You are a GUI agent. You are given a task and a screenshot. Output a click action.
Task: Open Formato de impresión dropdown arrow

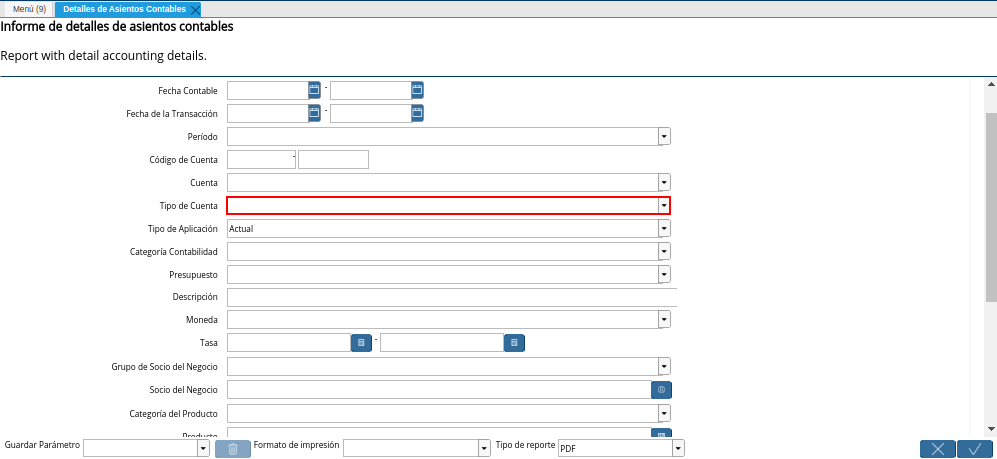point(485,449)
